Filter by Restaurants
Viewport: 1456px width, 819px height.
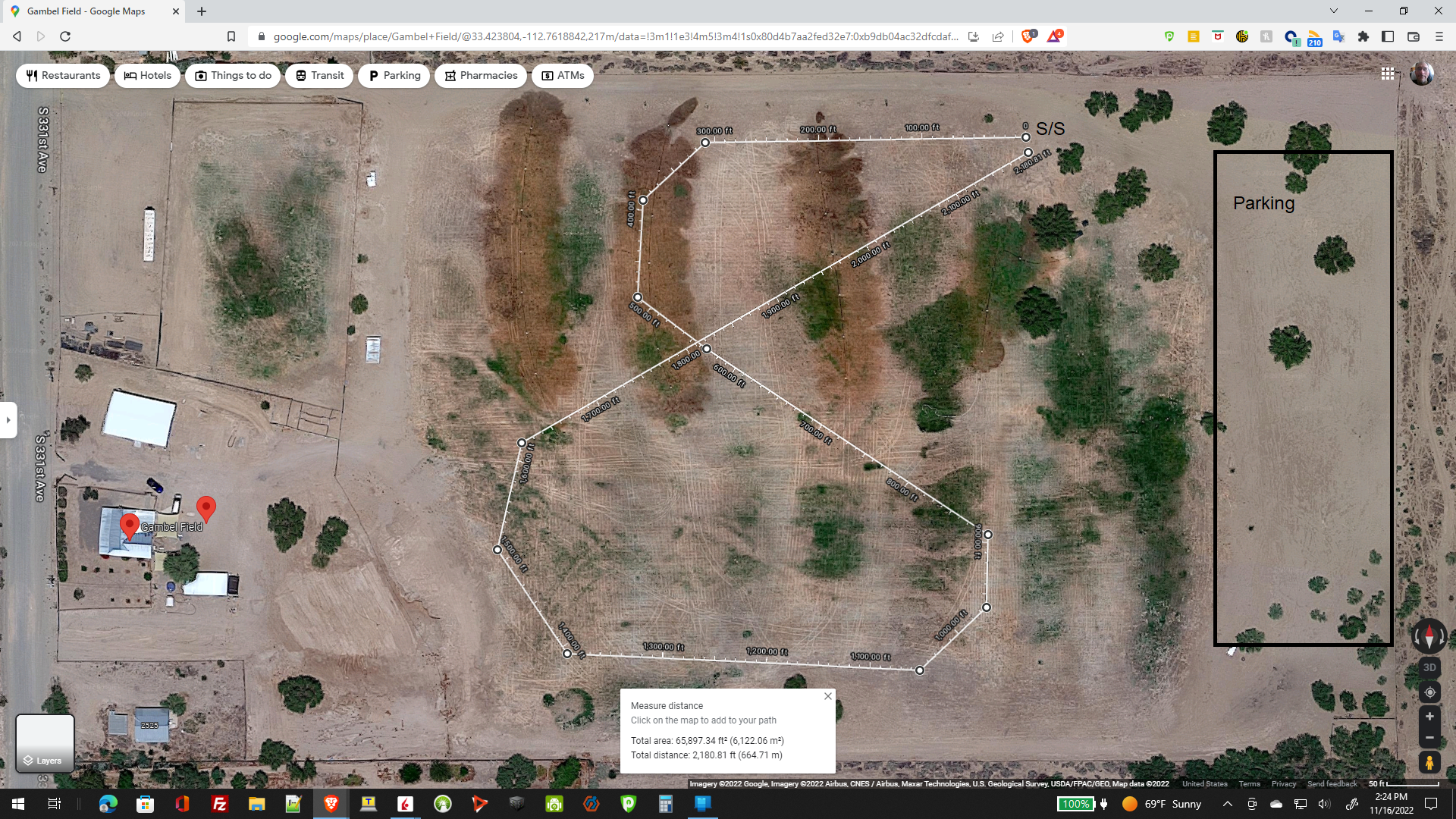tap(63, 75)
